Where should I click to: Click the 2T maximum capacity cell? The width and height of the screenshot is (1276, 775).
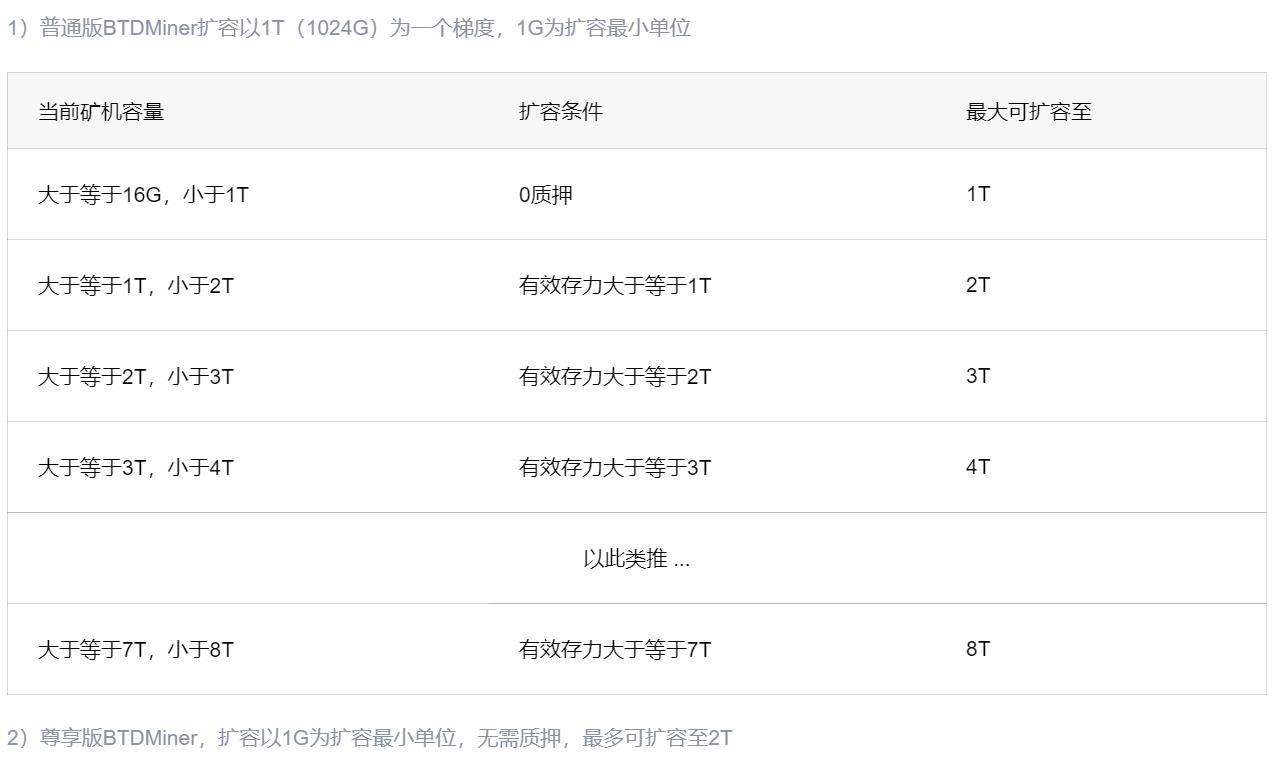[978, 285]
